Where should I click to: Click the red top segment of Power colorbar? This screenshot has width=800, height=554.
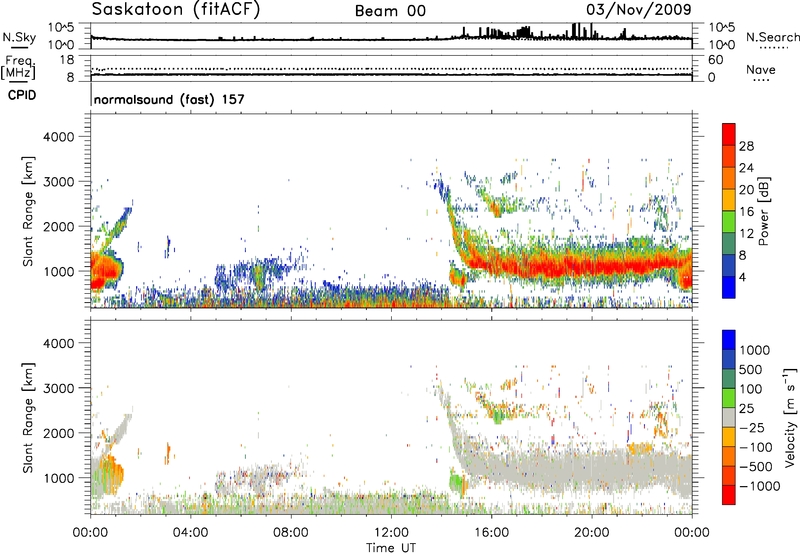(x=729, y=135)
